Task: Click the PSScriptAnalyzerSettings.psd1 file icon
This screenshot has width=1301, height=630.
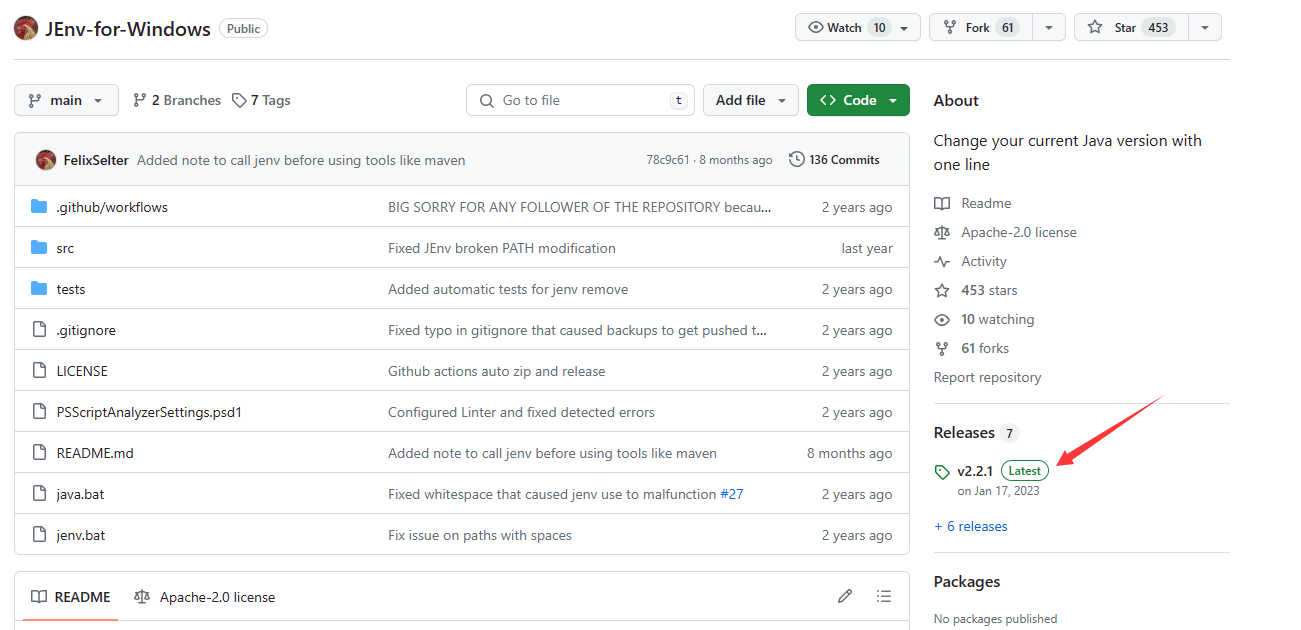Action: [39, 412]
